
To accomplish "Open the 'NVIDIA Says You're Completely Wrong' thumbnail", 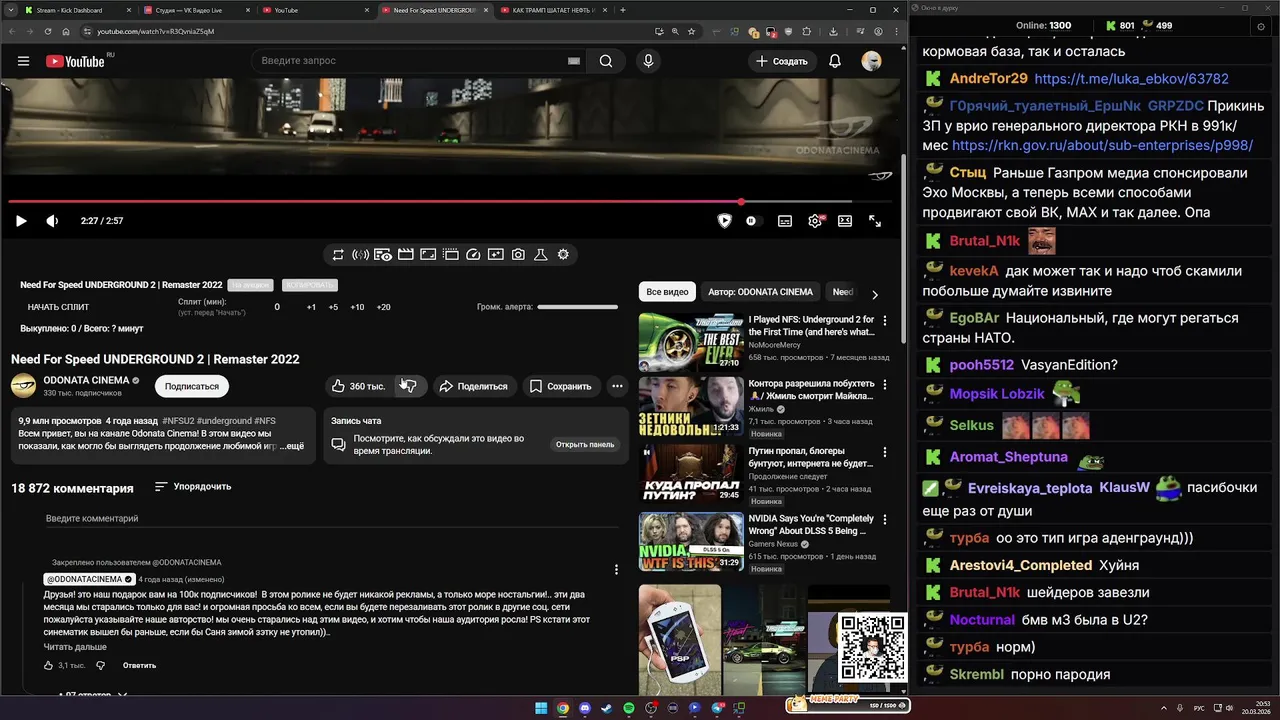I will (x=691, y=542).
